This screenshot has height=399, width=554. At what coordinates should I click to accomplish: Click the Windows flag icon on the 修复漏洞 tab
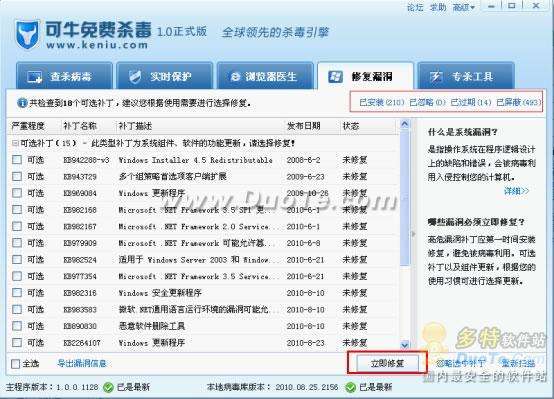click(x=335, y=77)
